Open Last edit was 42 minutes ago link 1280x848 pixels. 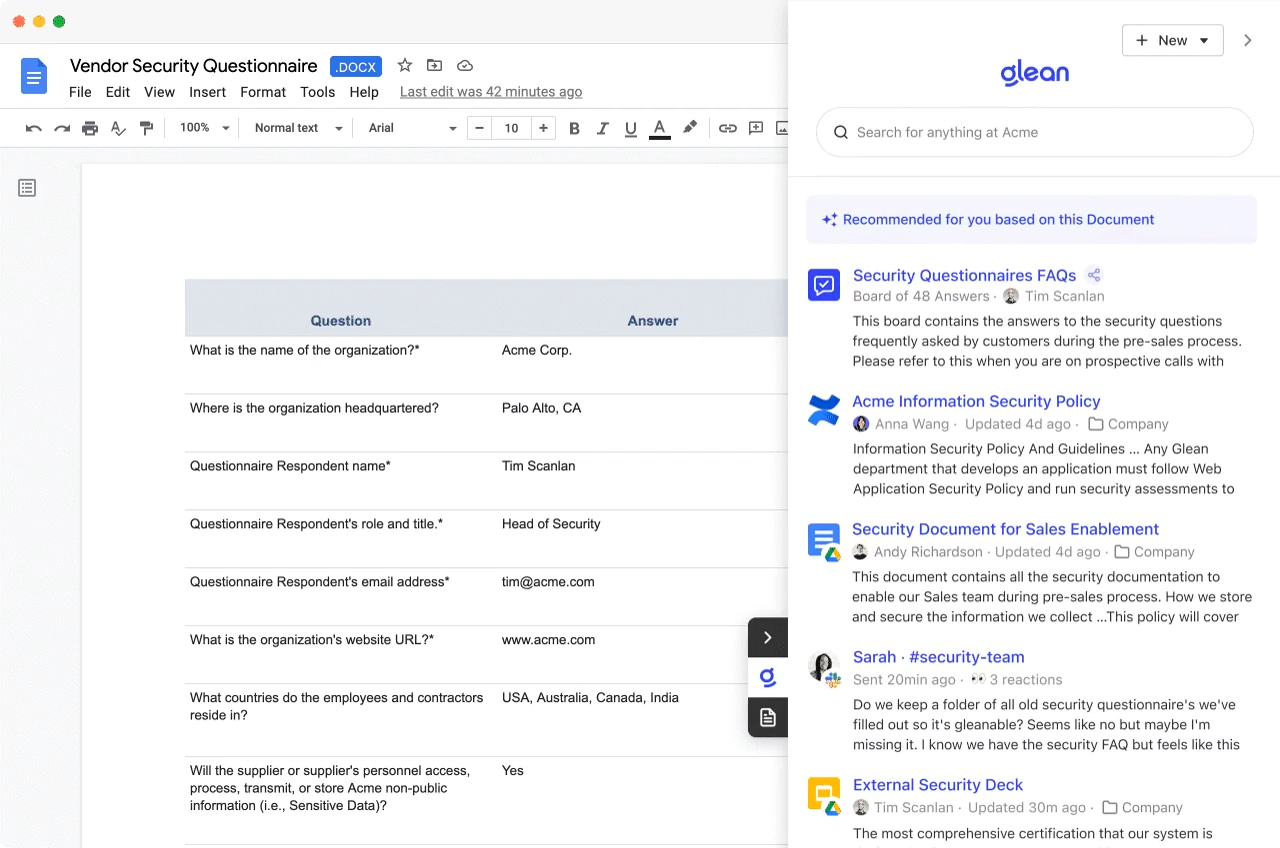(491, 92)
